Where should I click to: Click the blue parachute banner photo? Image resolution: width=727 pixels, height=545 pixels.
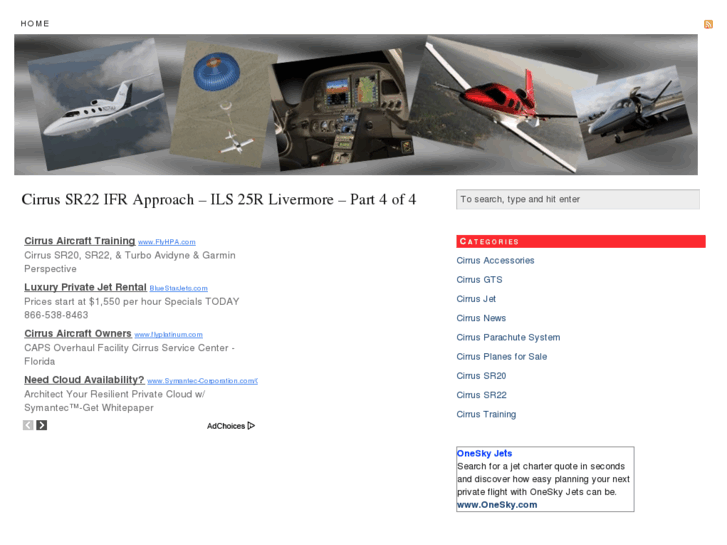224,103
